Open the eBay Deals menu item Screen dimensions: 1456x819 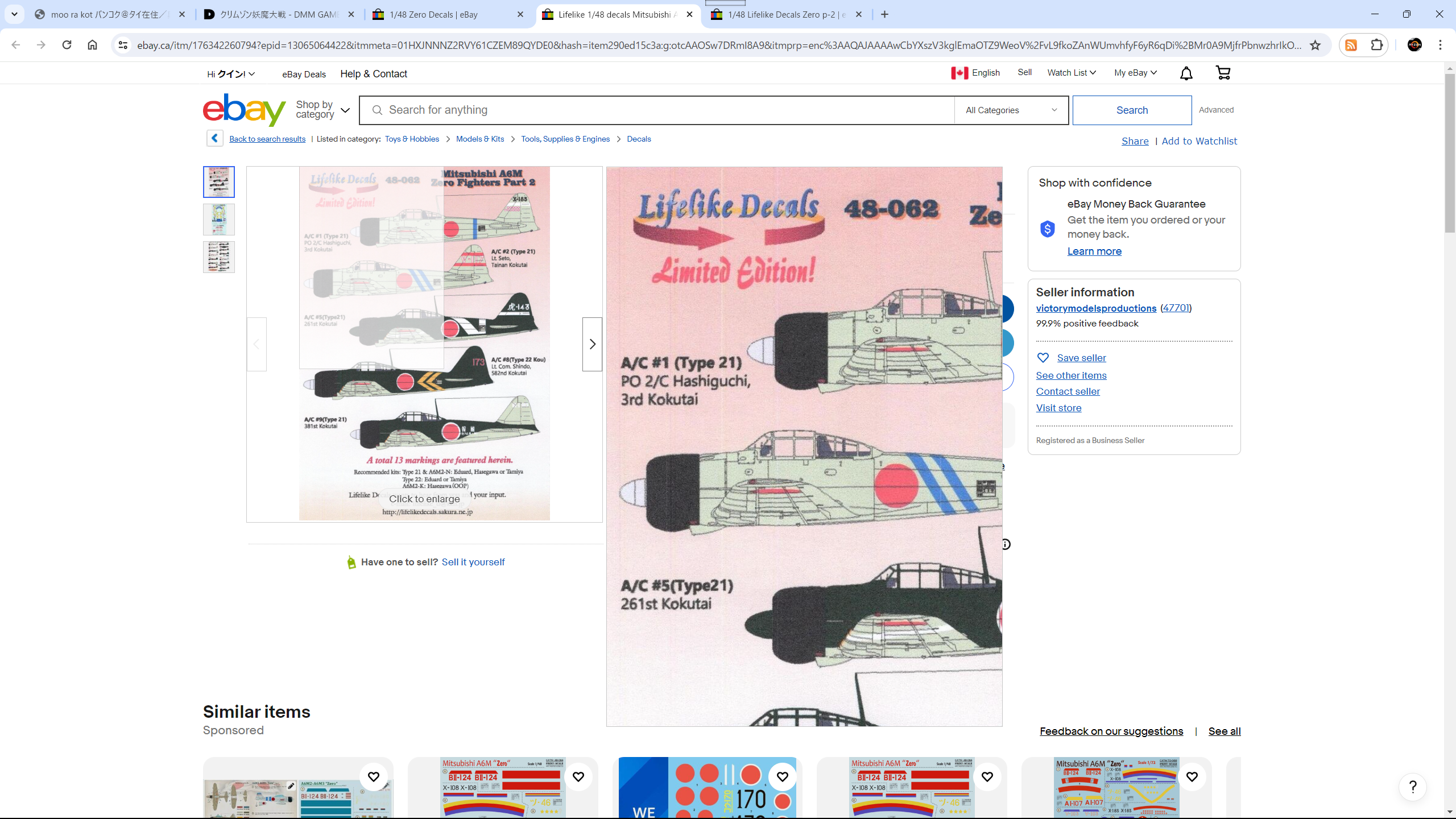tap(304, 75)
